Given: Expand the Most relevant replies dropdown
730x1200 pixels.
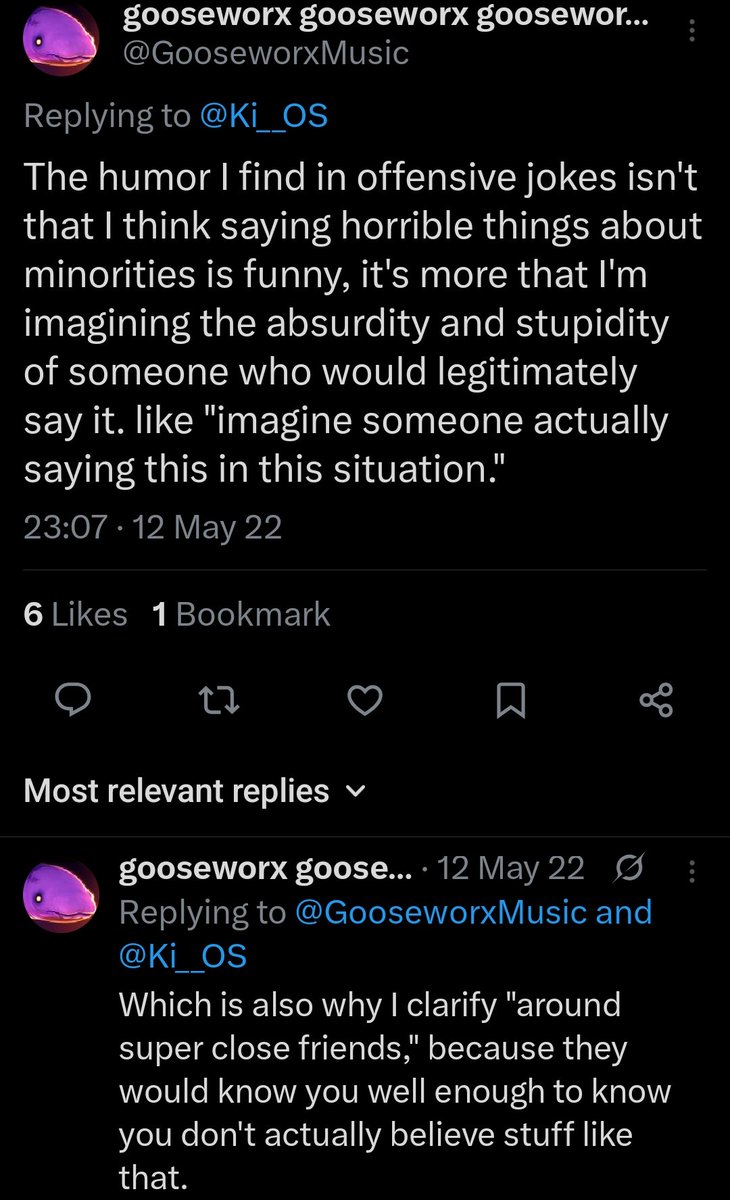Looking at the screenshot, I should tap(195, 791).
